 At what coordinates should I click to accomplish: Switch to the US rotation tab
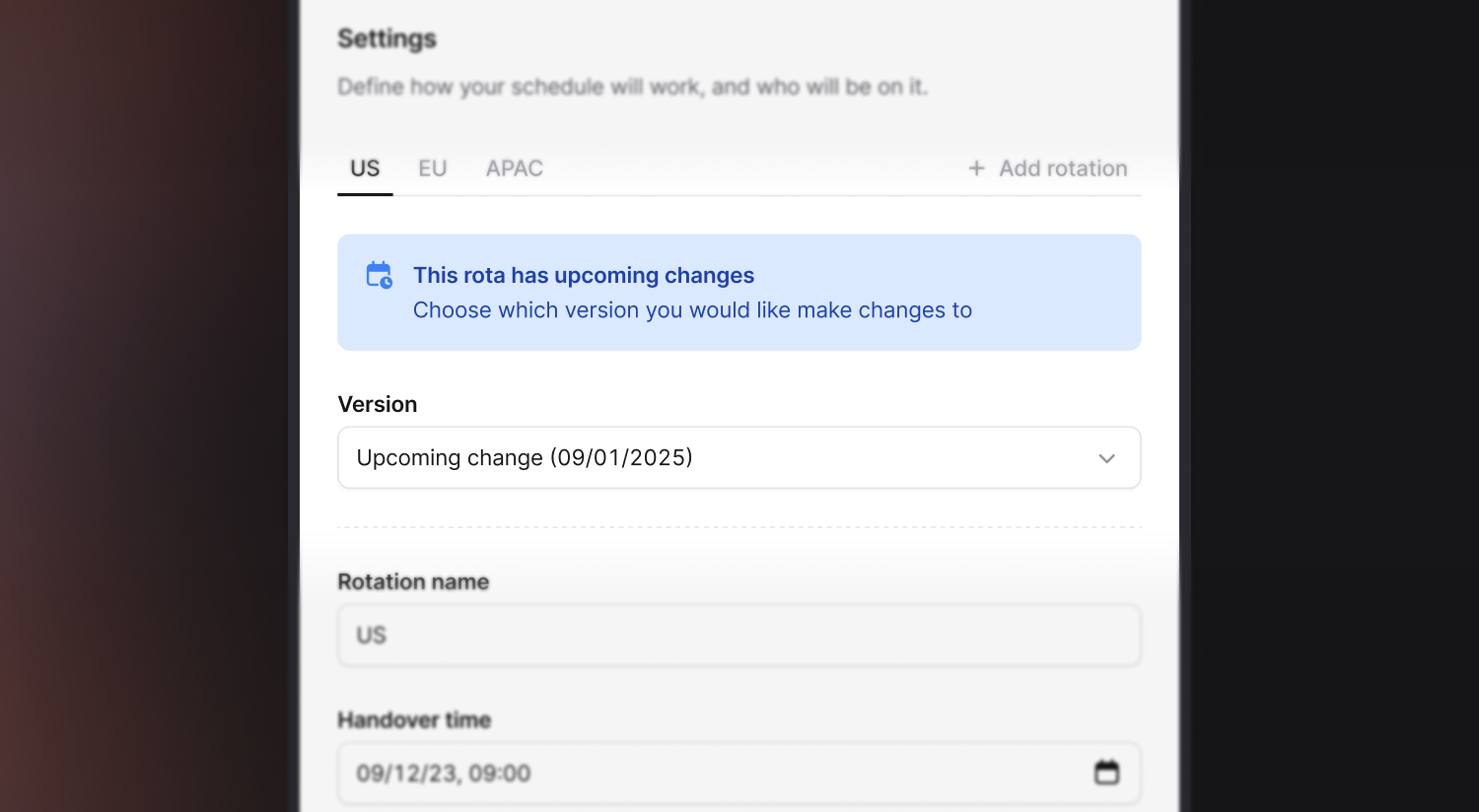(365, 169)
